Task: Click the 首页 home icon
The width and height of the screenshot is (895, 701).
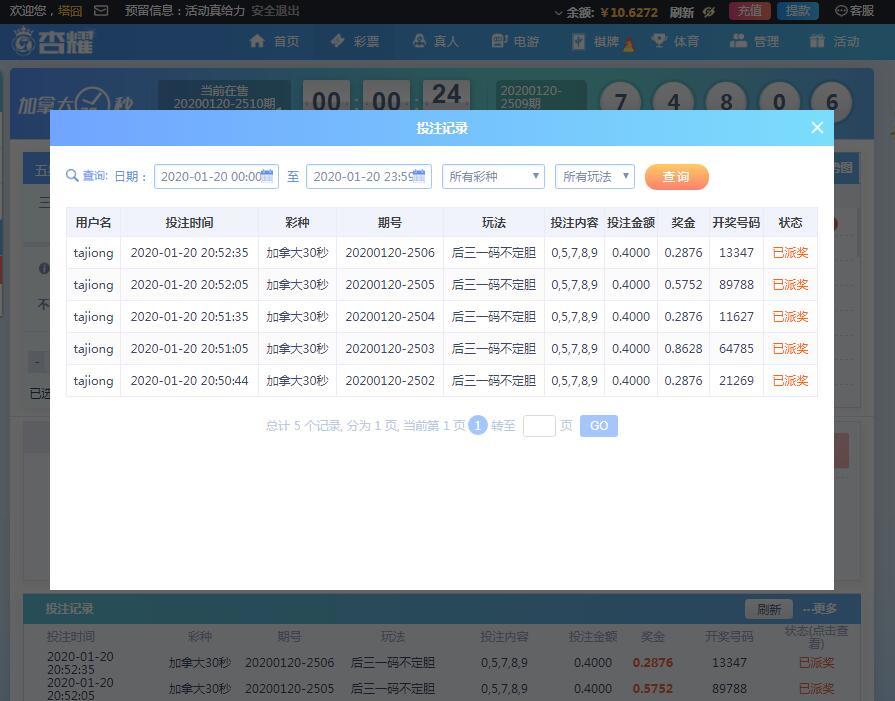Action: coord(258,41)
